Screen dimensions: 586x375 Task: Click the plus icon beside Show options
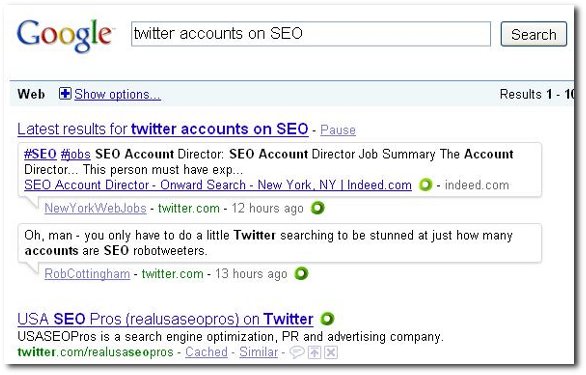point(65,94)
